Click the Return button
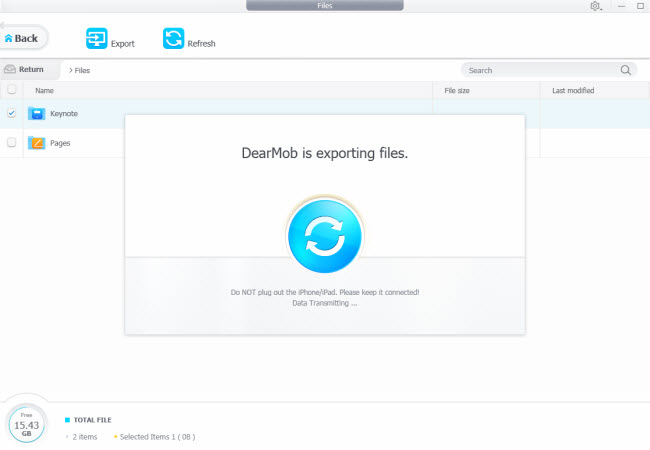Image resolution: width=650 pixels, height=450 pixels. [29, 70]
